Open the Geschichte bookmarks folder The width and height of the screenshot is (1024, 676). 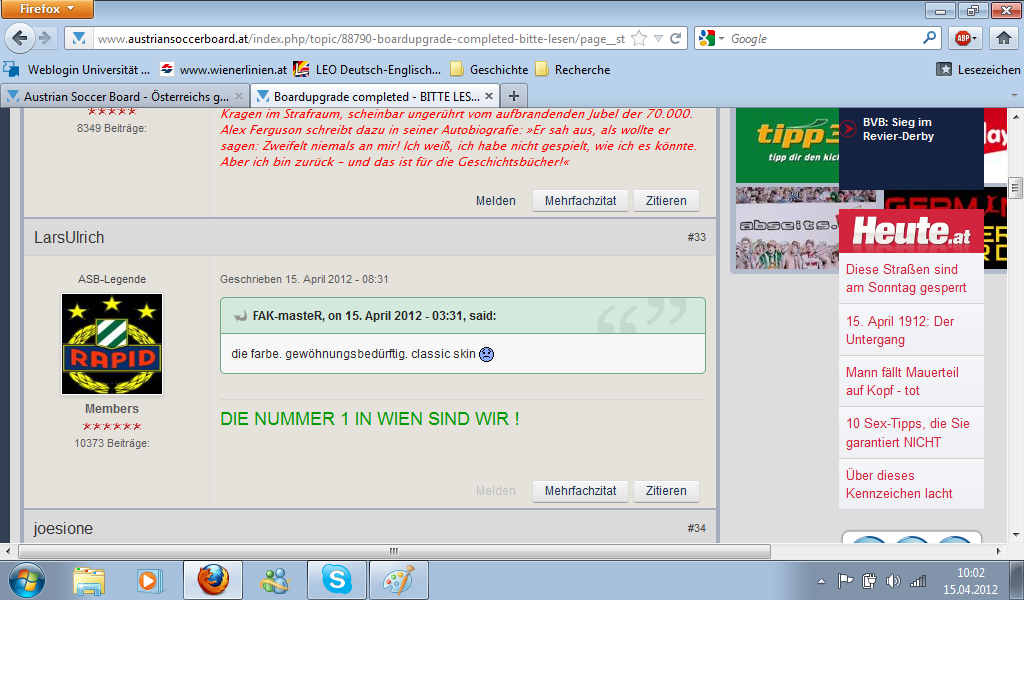[489, 70]
